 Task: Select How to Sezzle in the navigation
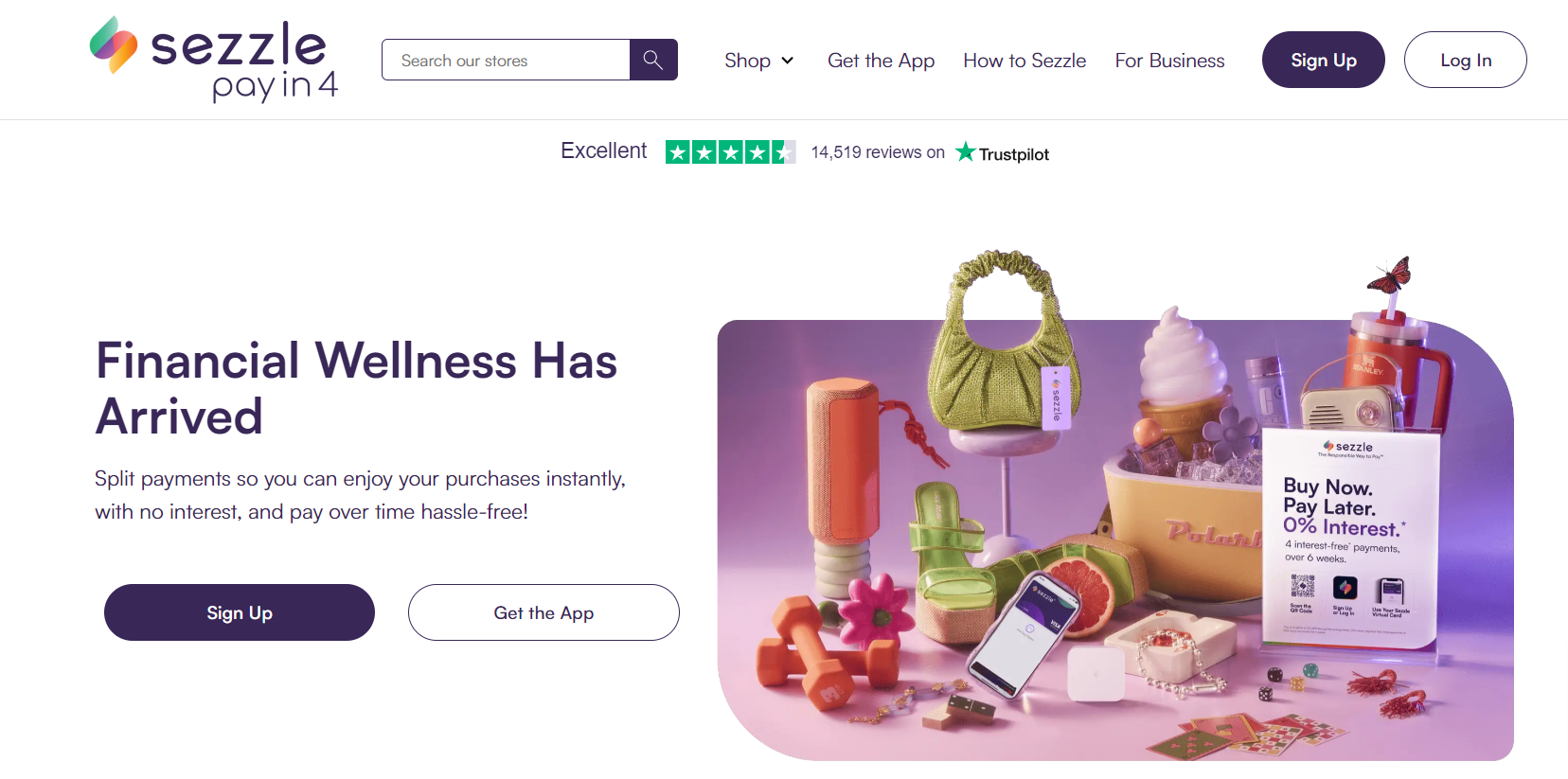click(x=1024, y=60)
